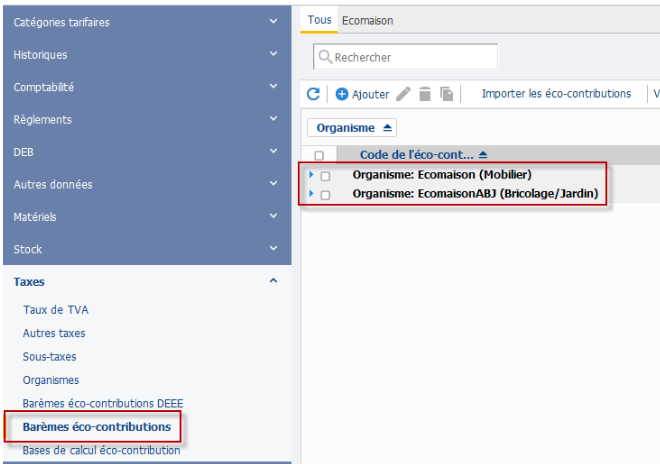The width and height of the screenshot is (660, 464).
Task: Collapse the Taxes section
Action: pos(274,280)
